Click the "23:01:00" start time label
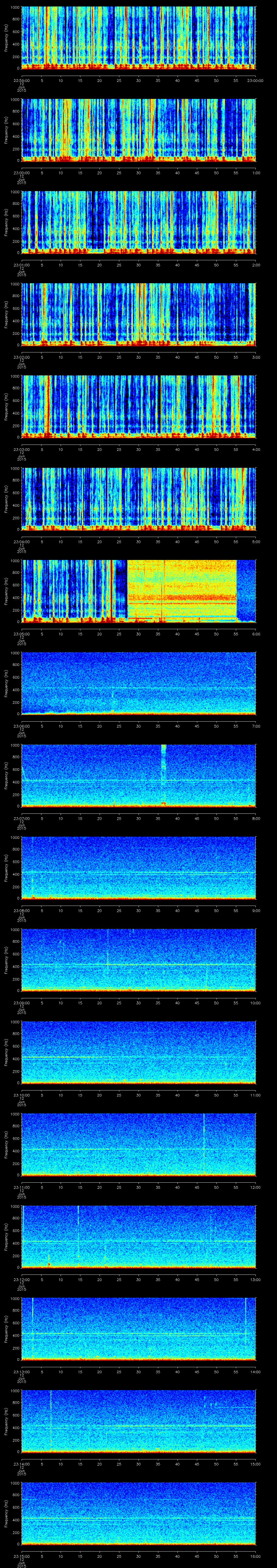277x1568 pixels. 21,264
